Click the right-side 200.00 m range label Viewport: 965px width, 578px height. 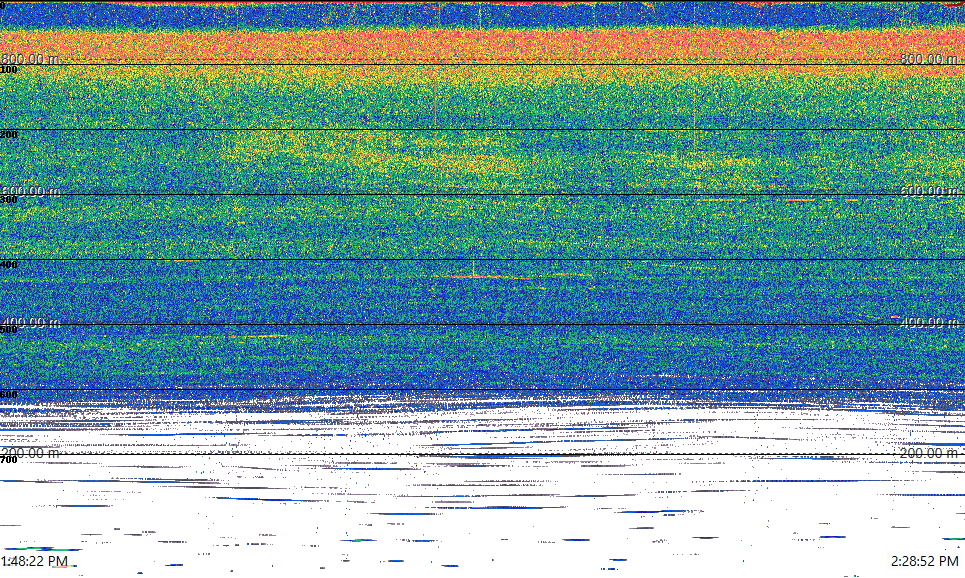930,453
